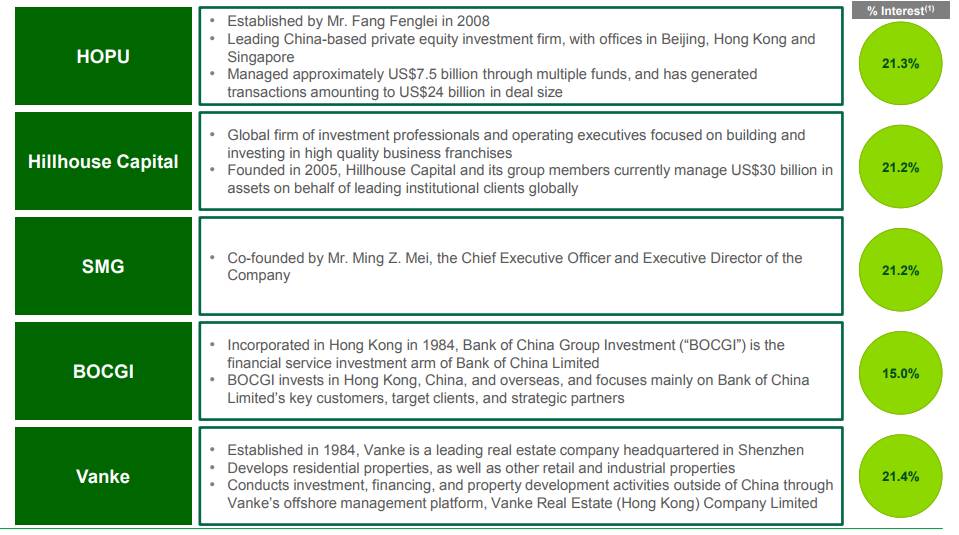Viewport: 959px width, 535px height.
Task: Select the BOCGI label box
Action: [x=103, y=371]
